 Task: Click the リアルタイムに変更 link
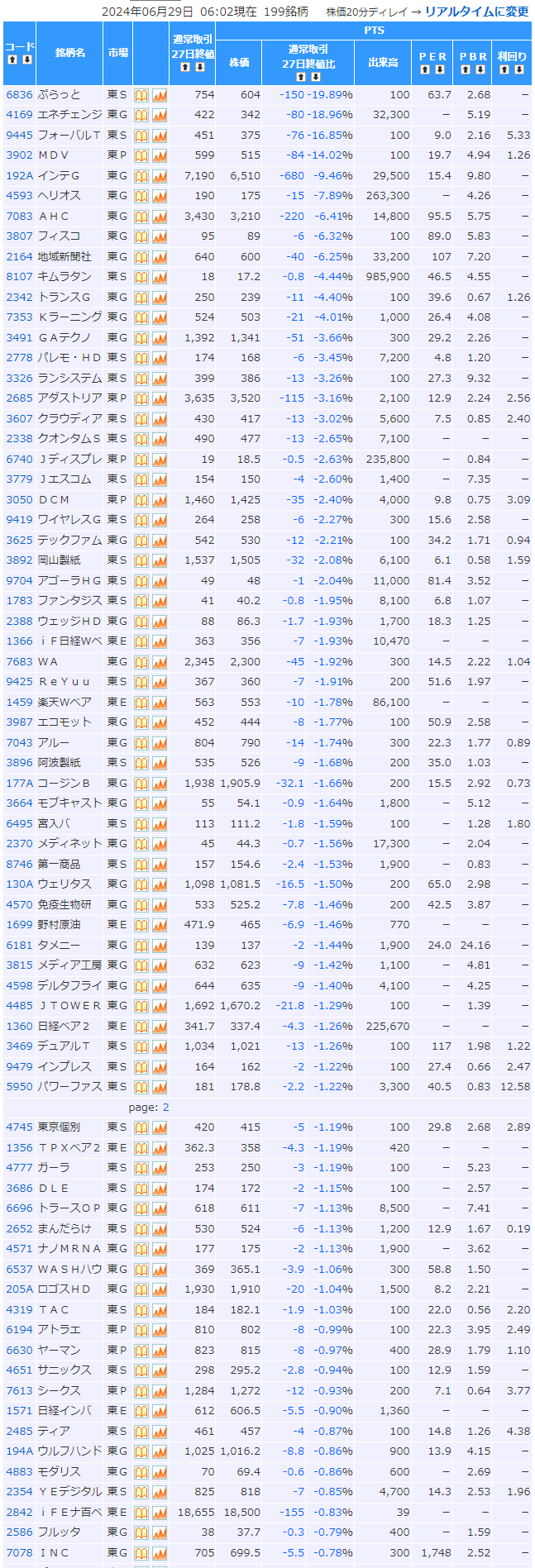[x=476, y=12]
